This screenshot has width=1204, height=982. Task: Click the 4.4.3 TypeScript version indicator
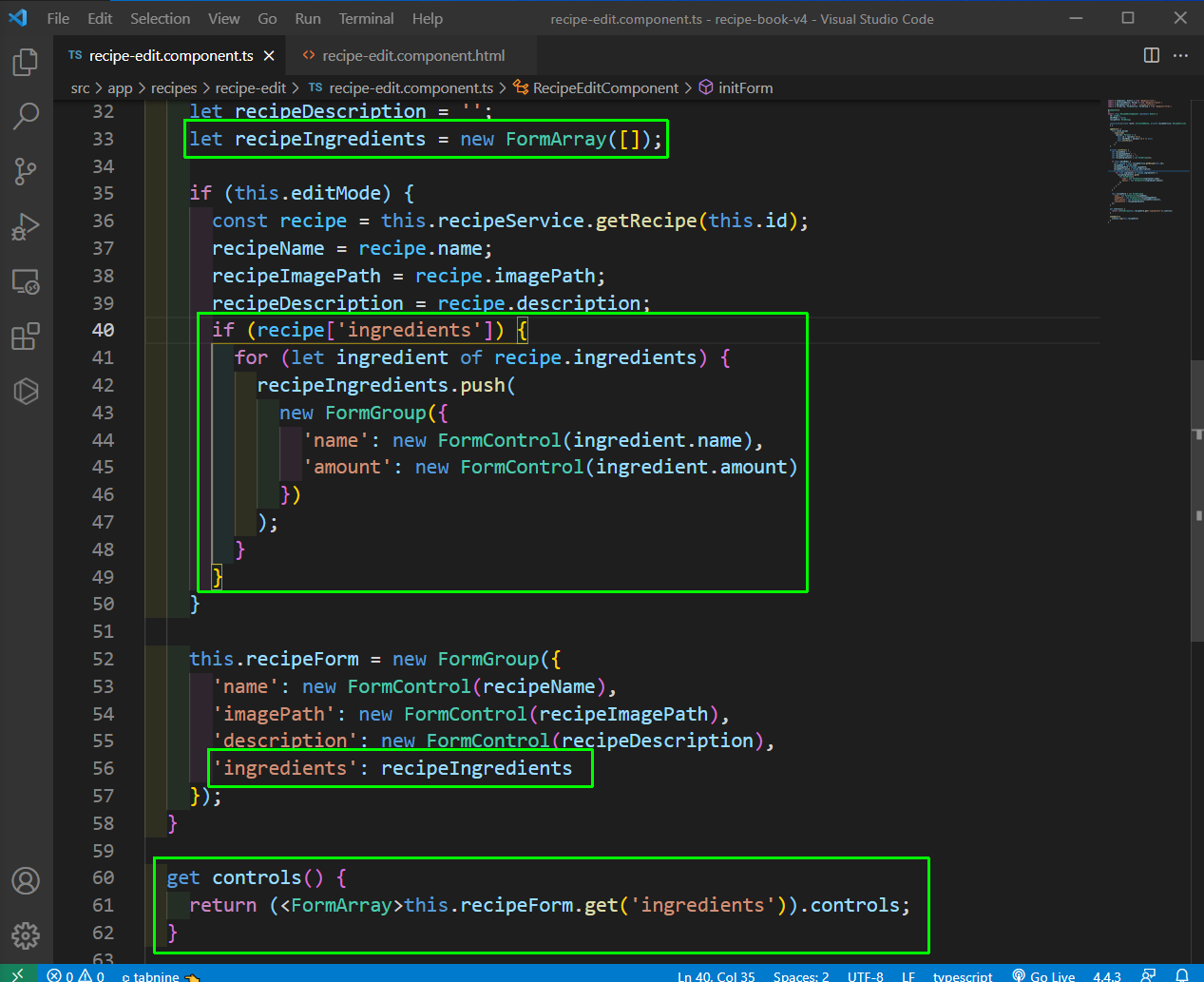coord(1107,975)
